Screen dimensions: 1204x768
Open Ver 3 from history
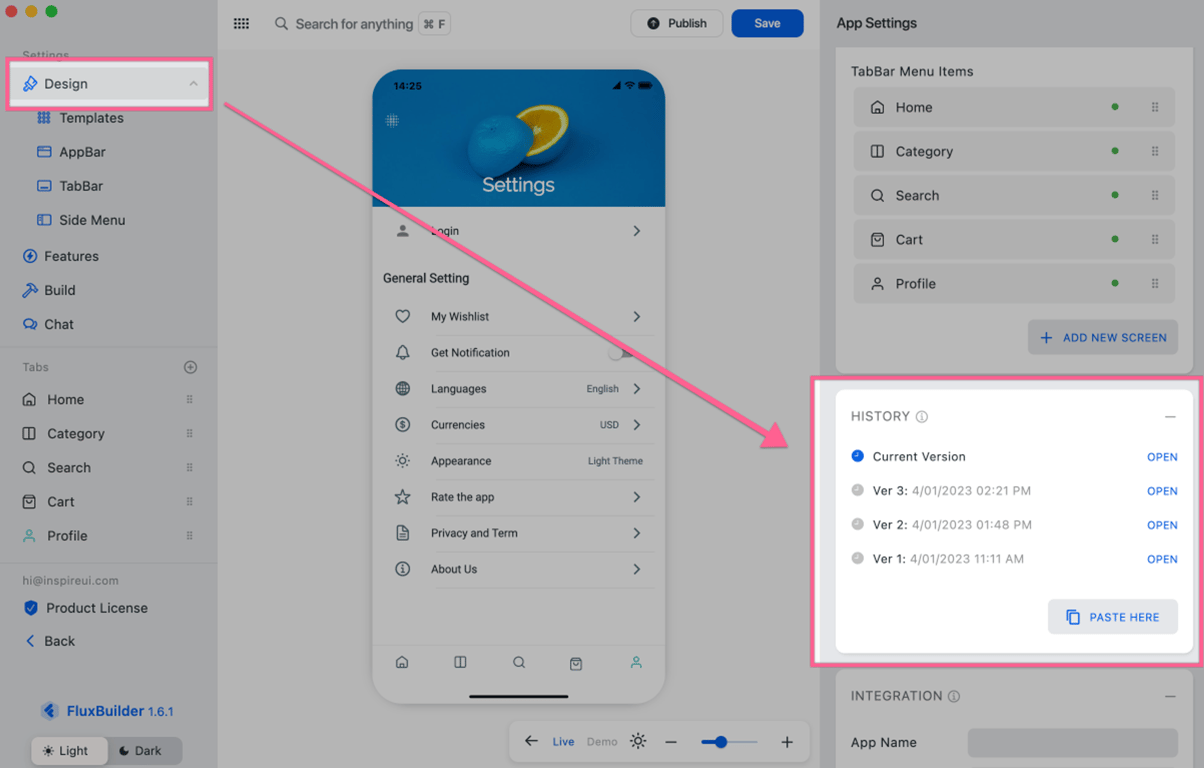coord(1162,491)
